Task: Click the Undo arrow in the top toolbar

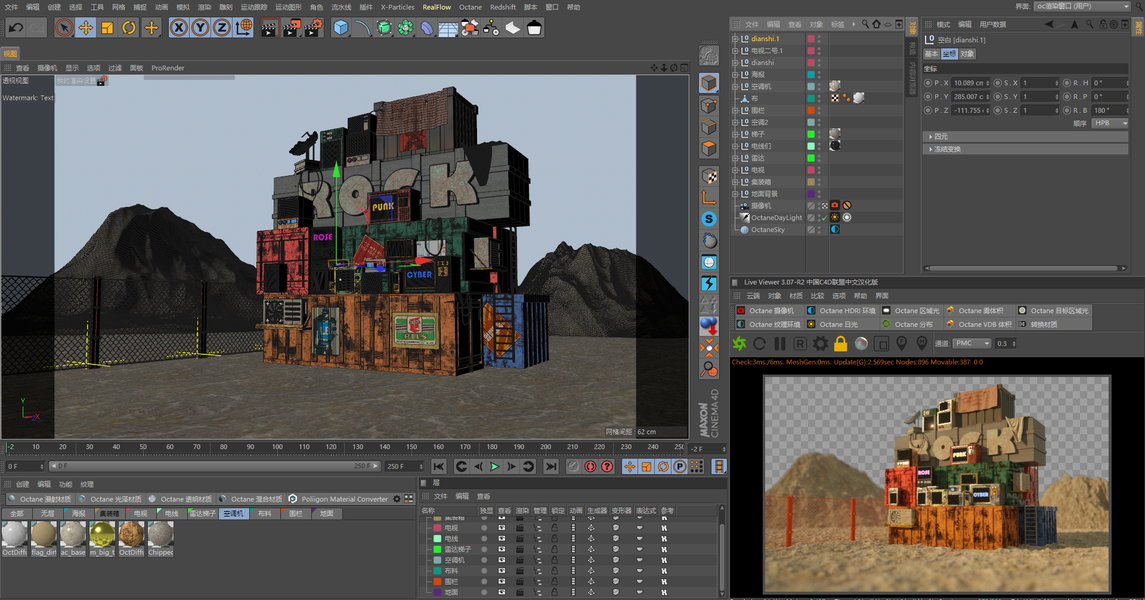Action: (15, 28)
